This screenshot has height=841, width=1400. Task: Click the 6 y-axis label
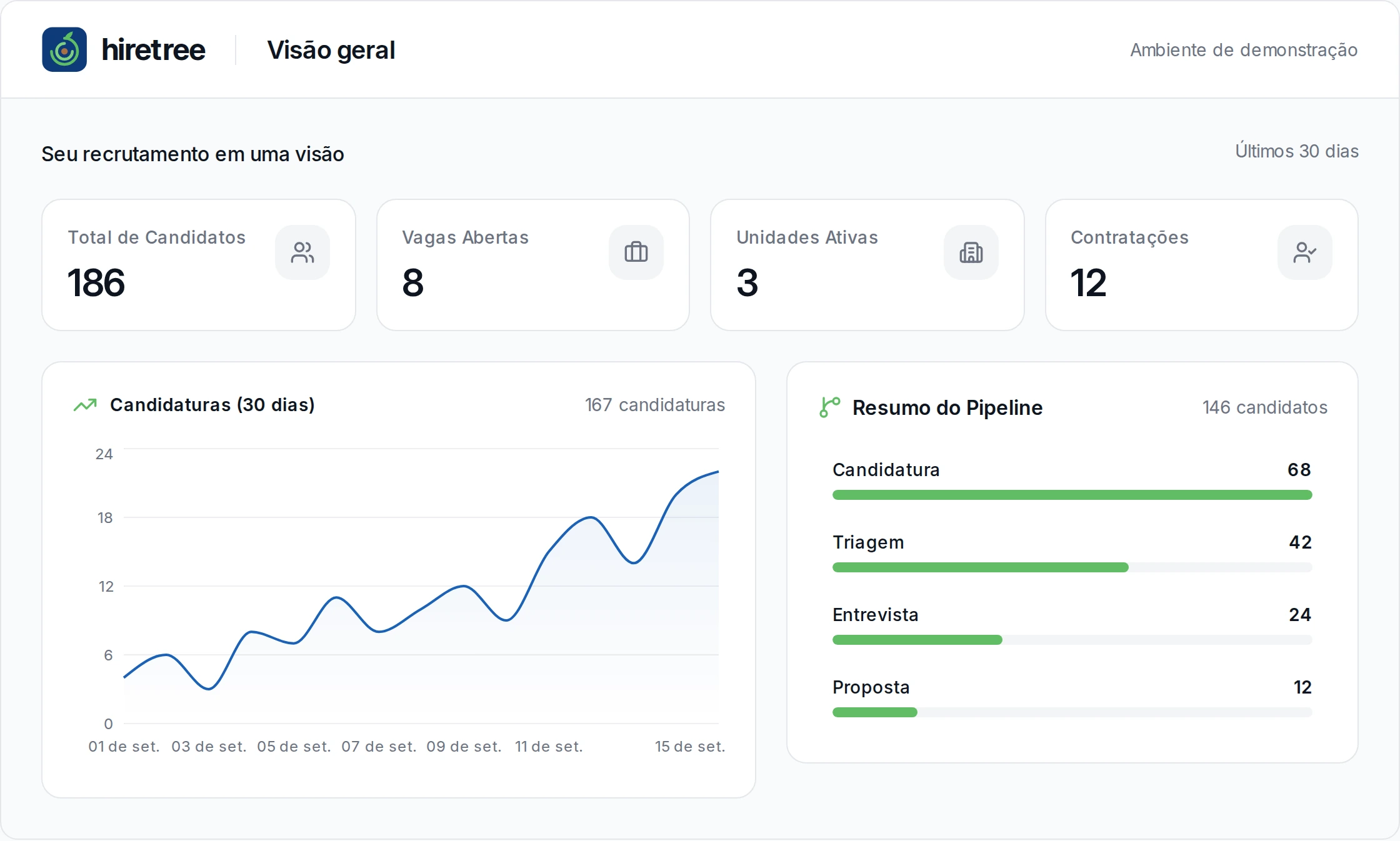click(x=108, y=655)
